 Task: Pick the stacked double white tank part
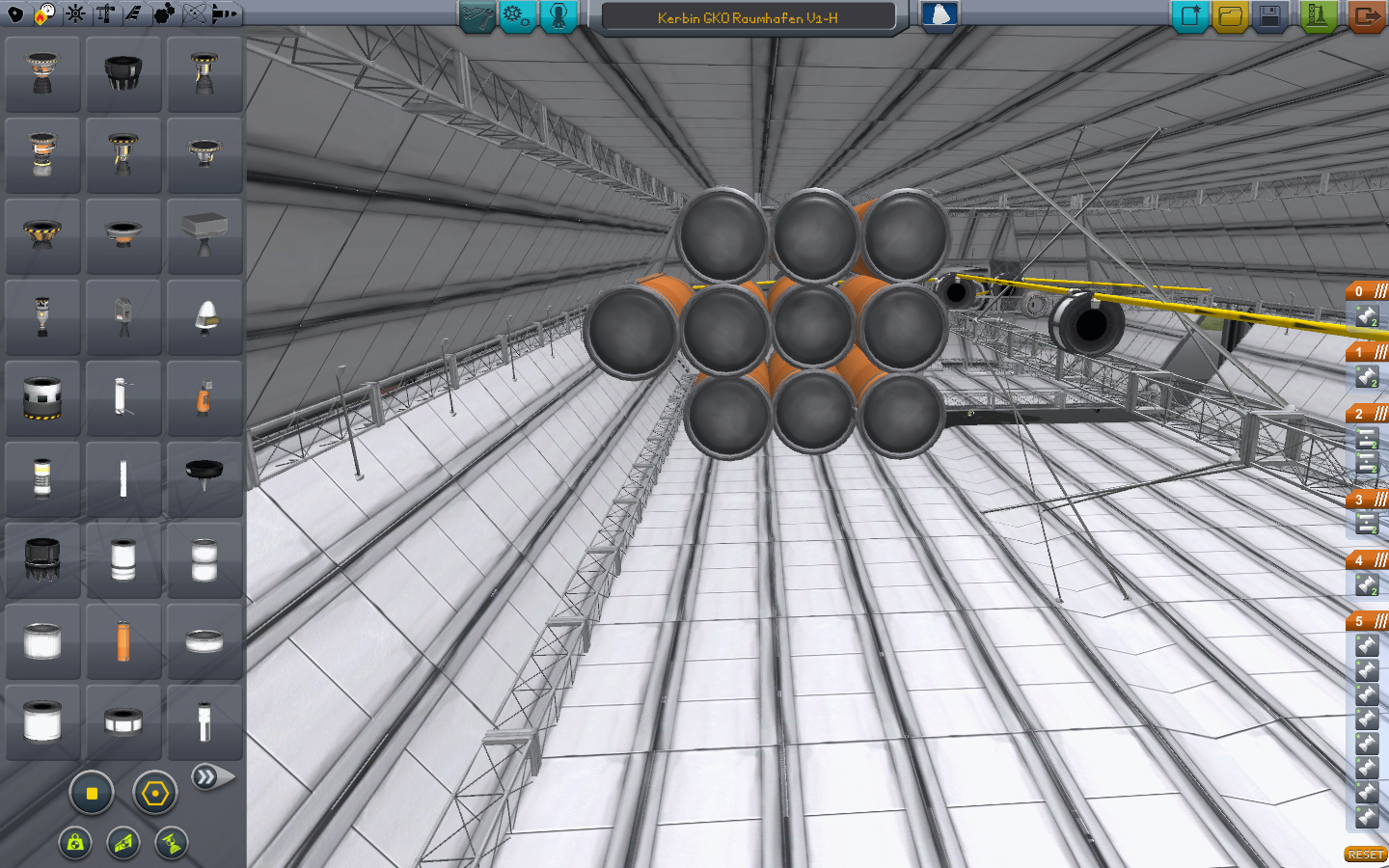(204, 560)
